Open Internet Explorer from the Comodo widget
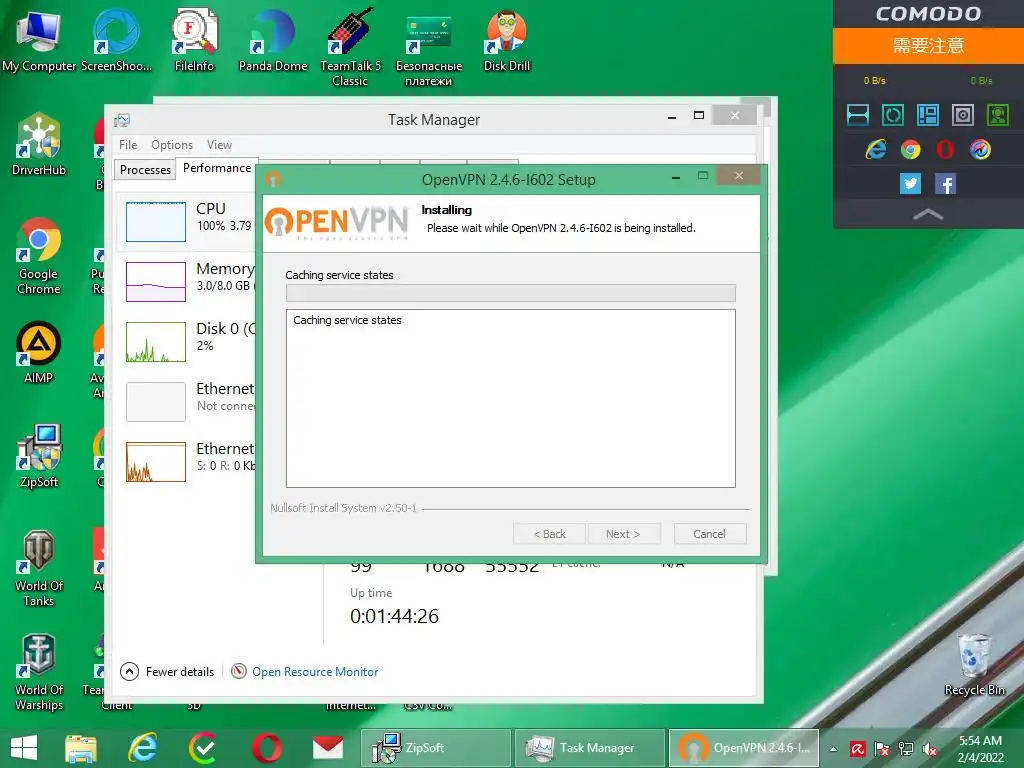This screenshot has height=768, width=1024. point(875,150)
